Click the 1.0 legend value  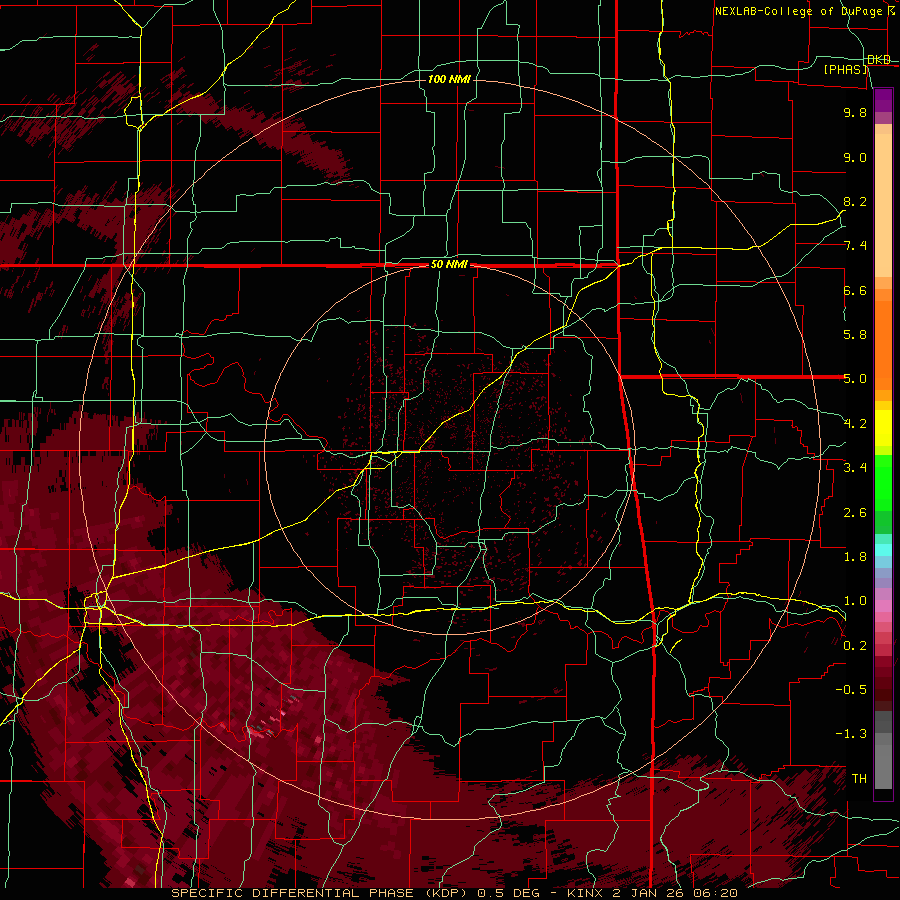[x=855, y=601]
